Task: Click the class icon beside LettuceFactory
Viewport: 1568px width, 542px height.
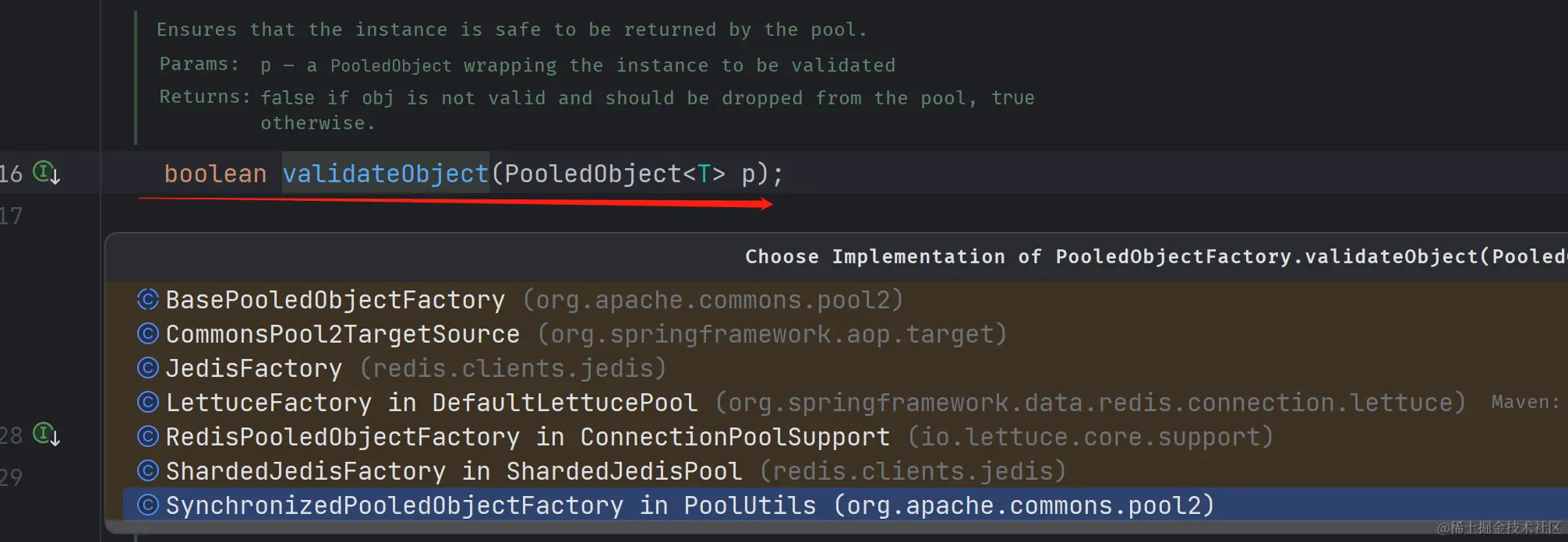Action: point(147,403)
